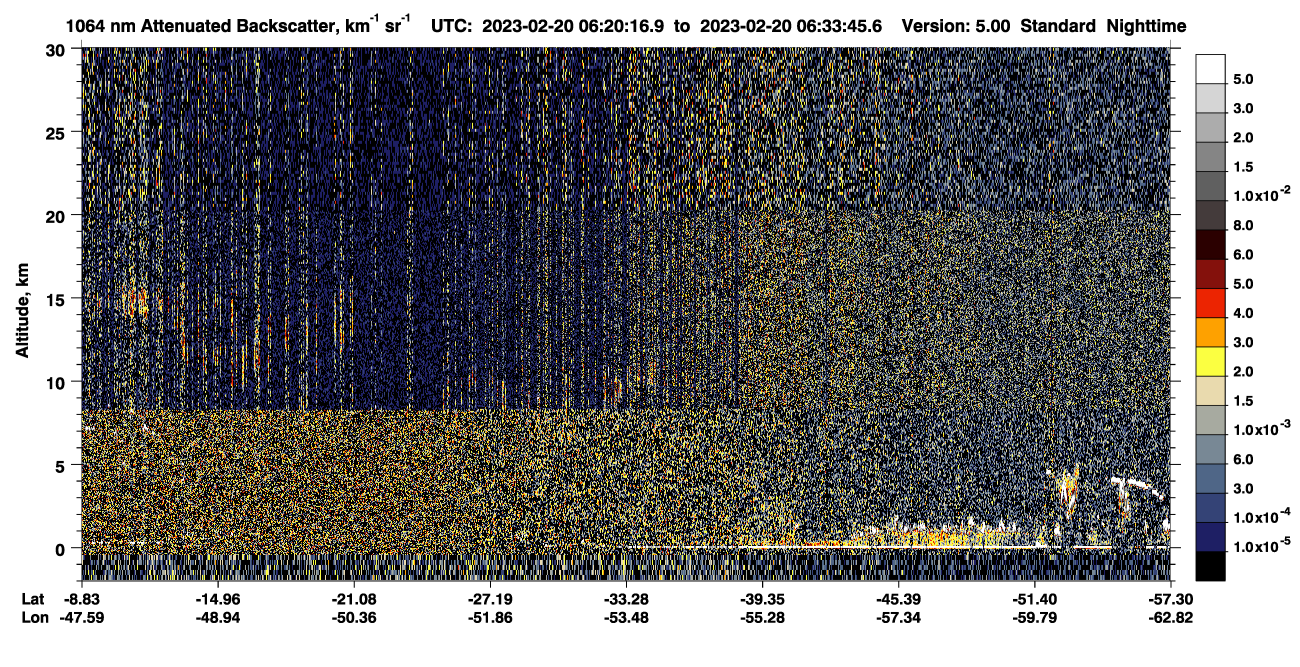Click longitude value '-53.48'
Screen dimensions: 1300x667
(x=626, y=617)
